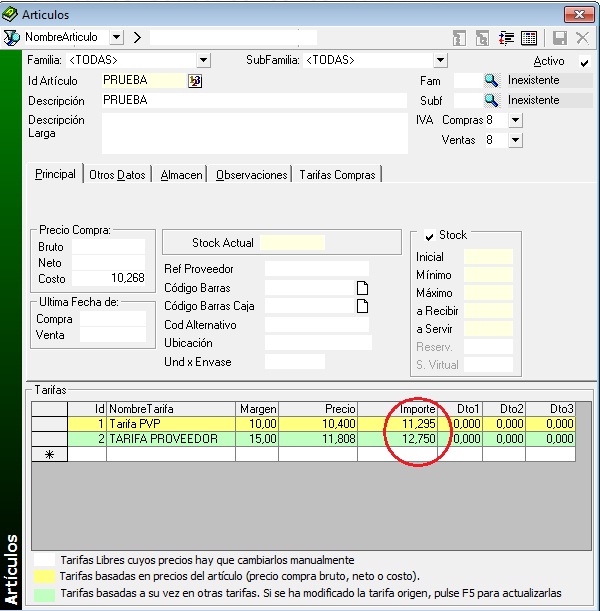
Task: Click the Ref Proveedor field
Action: click(x=317, y=269)
